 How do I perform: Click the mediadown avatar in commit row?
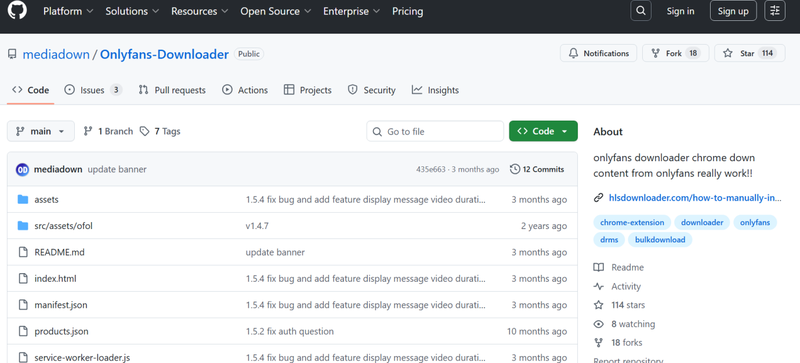pyautogui.click(x=22, y=170)
